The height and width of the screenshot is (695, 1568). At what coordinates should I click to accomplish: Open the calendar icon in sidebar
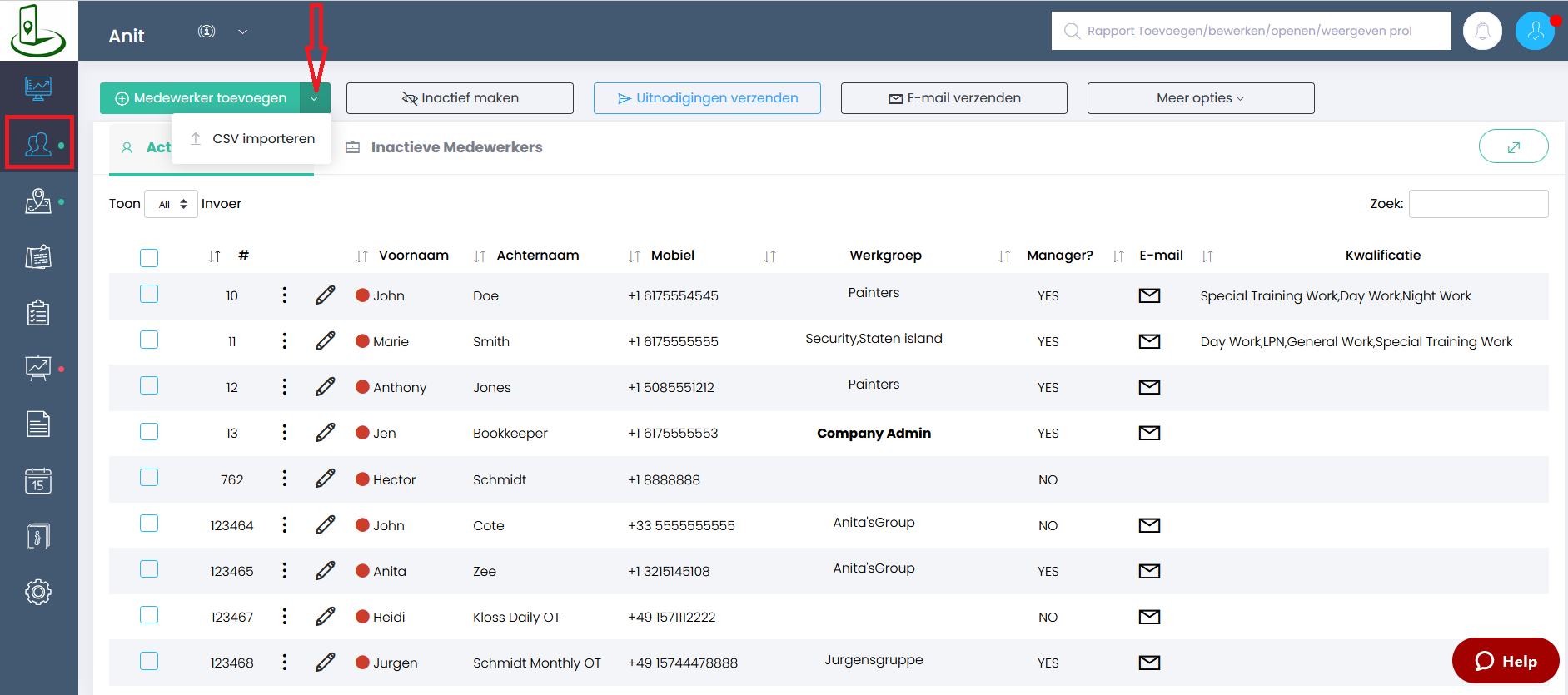click(x=38, y=480)
